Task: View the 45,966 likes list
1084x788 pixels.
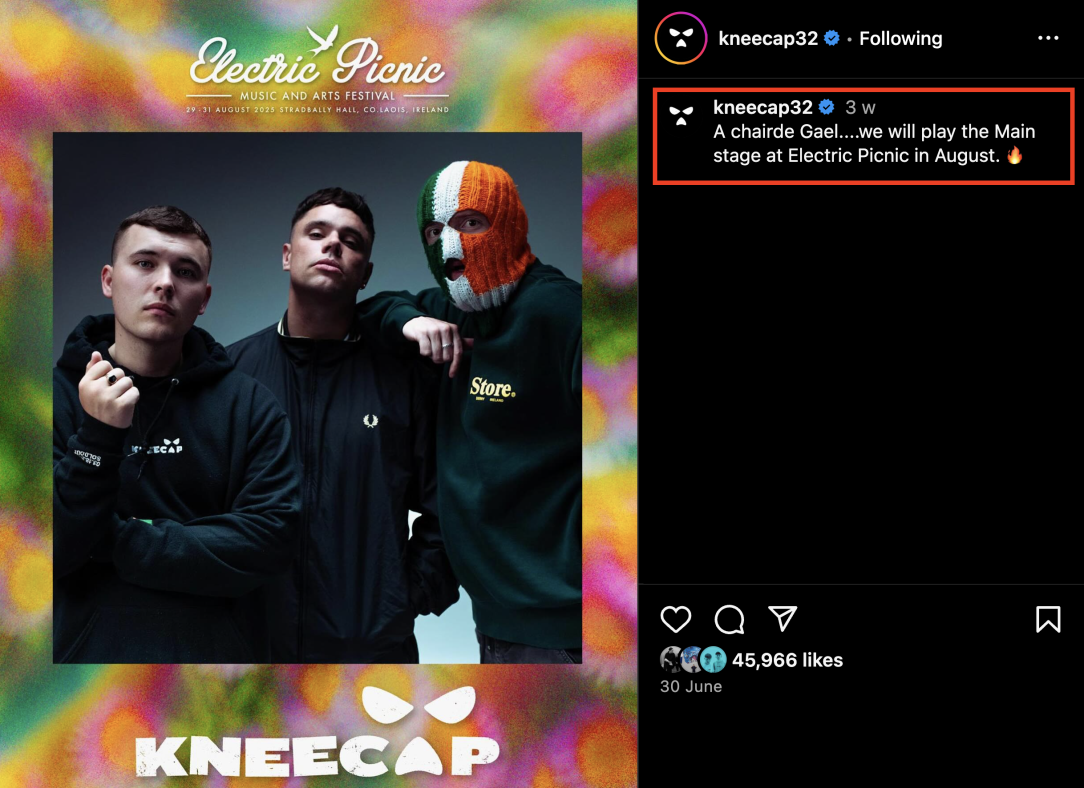Action: tap(787, 660)
